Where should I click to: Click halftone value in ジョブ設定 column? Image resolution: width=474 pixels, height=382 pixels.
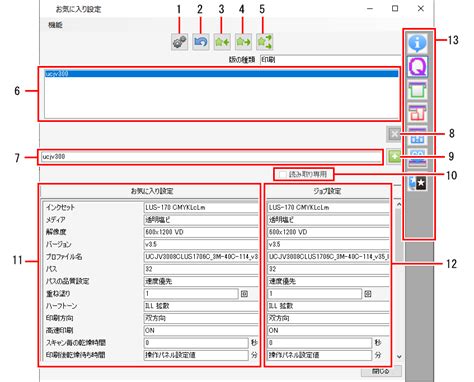pos(328,306)
